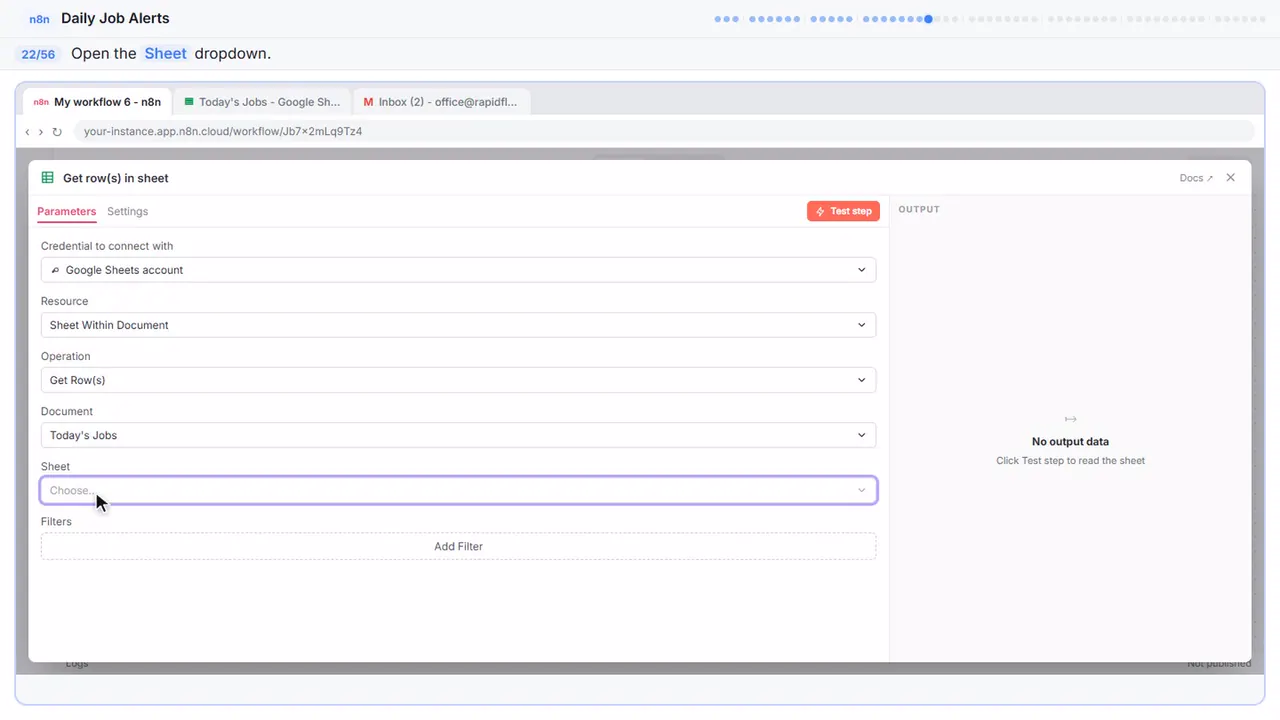
Task: Open the Operation dropdown
Action: (x=458, y=380)
